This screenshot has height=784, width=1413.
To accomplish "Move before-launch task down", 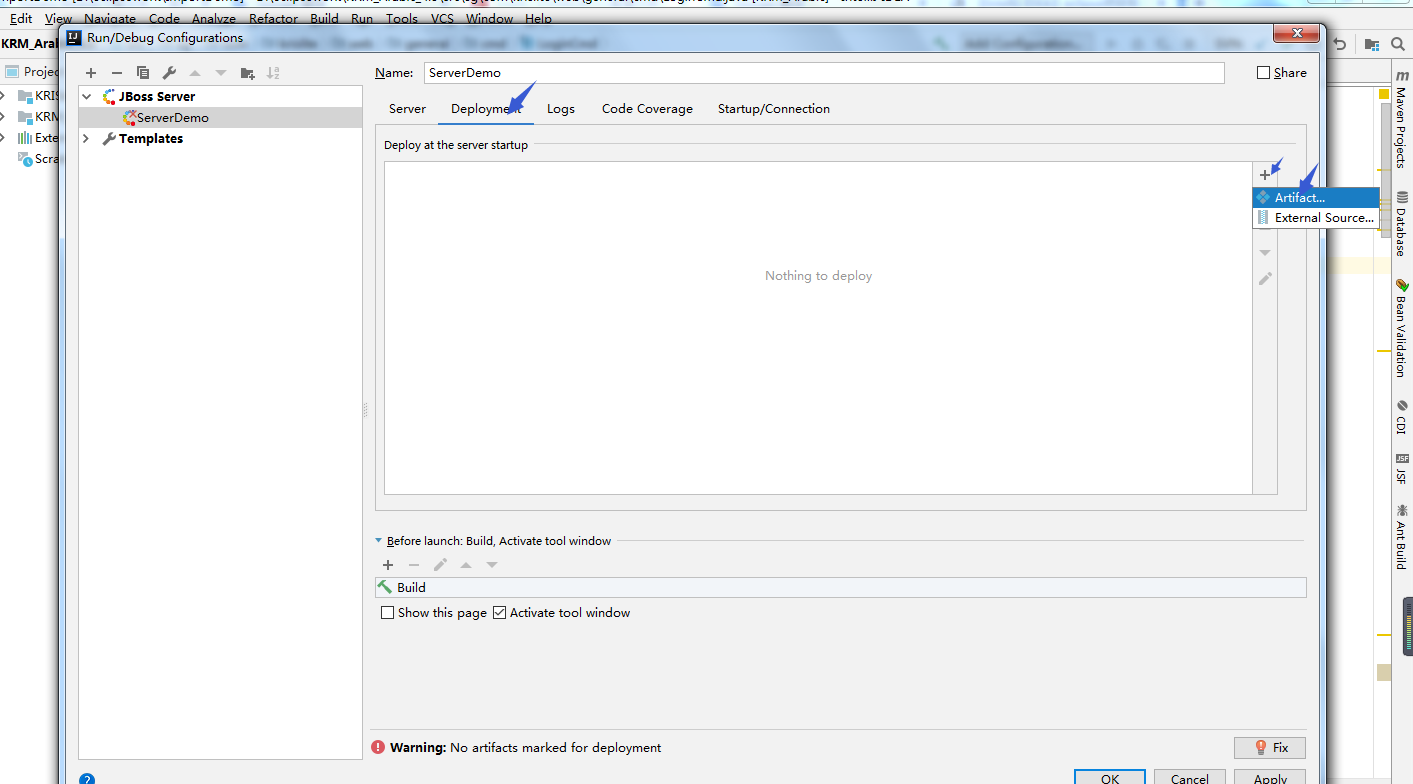I will click(x=492, y=565).
